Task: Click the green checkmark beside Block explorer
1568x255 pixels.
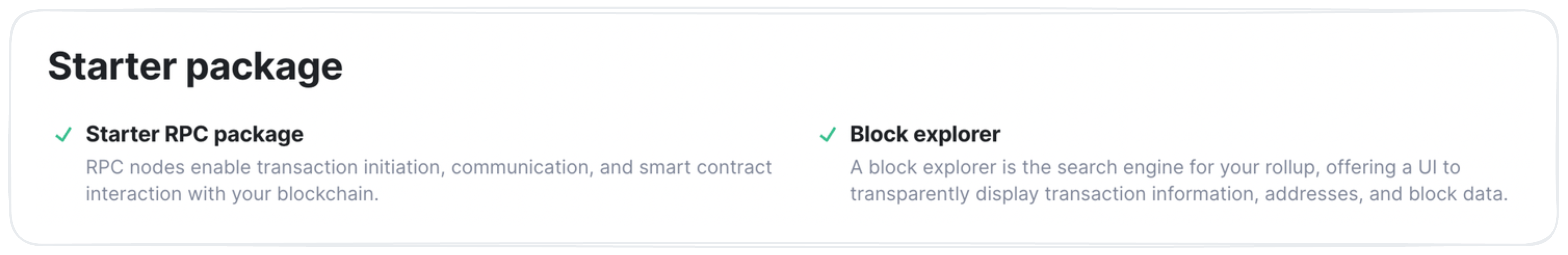Action: (828, 134)
